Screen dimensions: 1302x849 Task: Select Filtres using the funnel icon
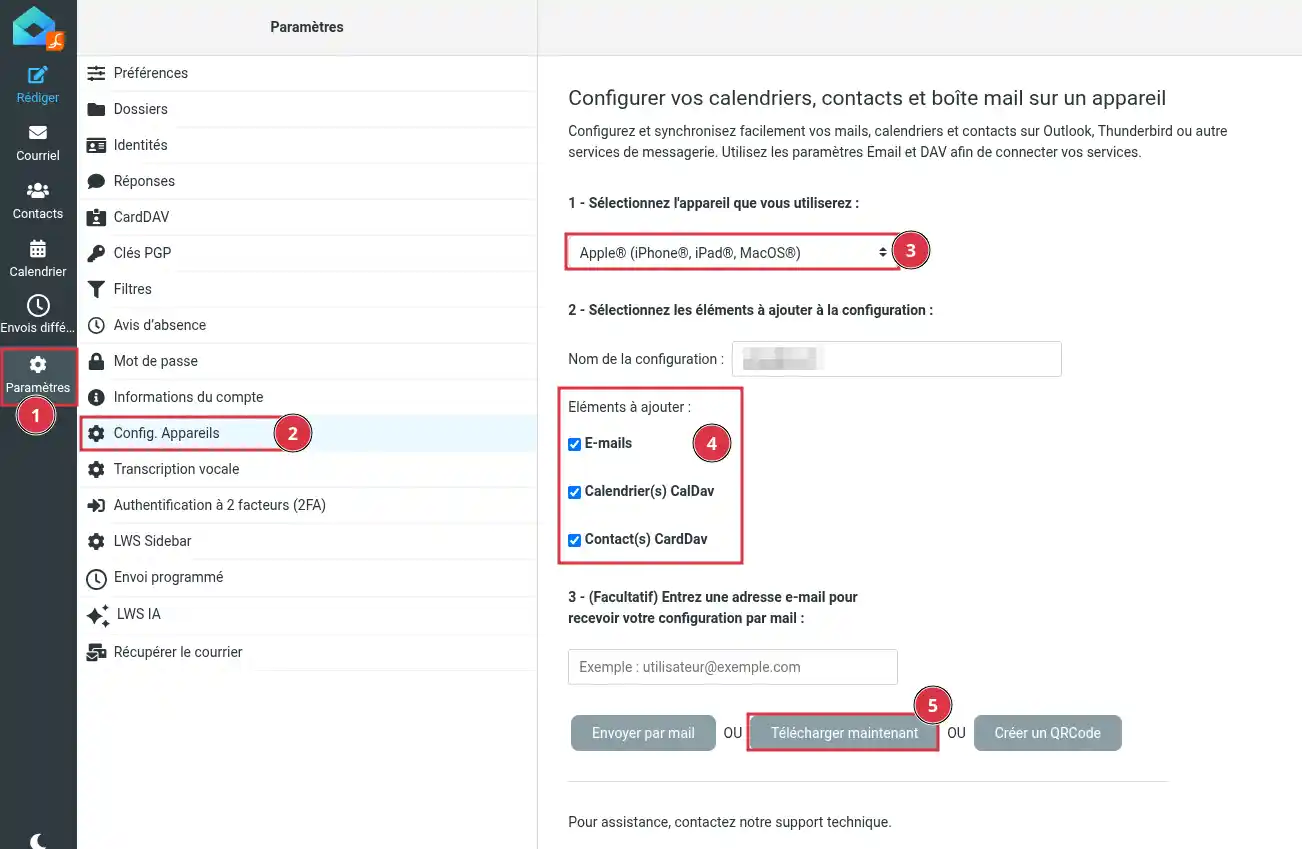click(x=97, y=288)
